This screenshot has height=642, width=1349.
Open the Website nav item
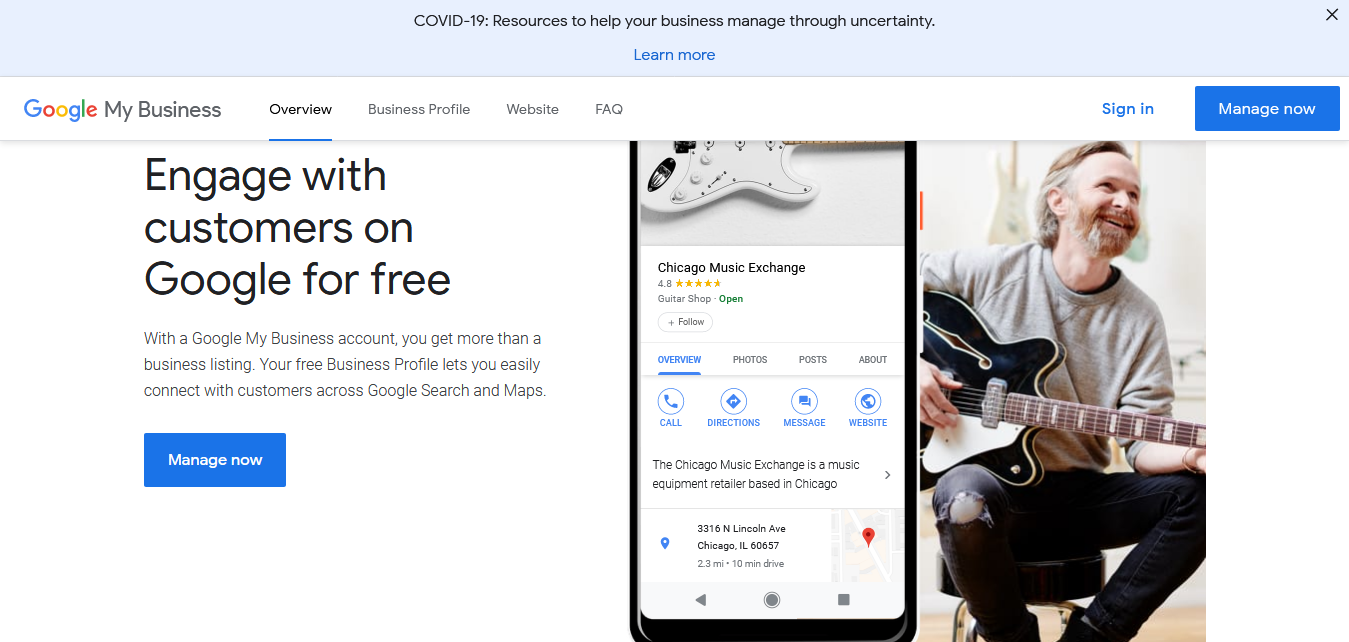click(x=533, y=109)
